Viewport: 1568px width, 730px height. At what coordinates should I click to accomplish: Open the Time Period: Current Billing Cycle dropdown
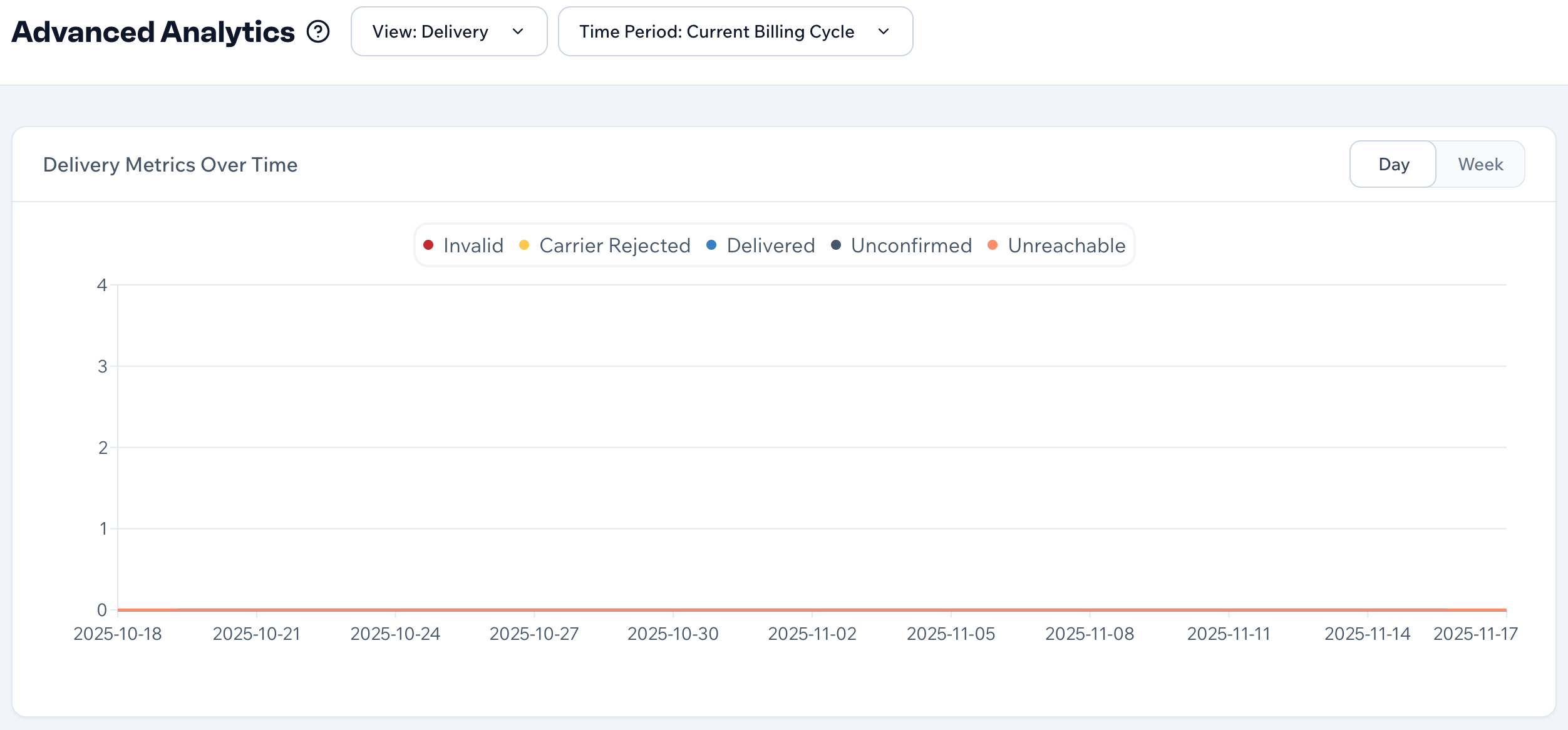[x=736, y=32]
